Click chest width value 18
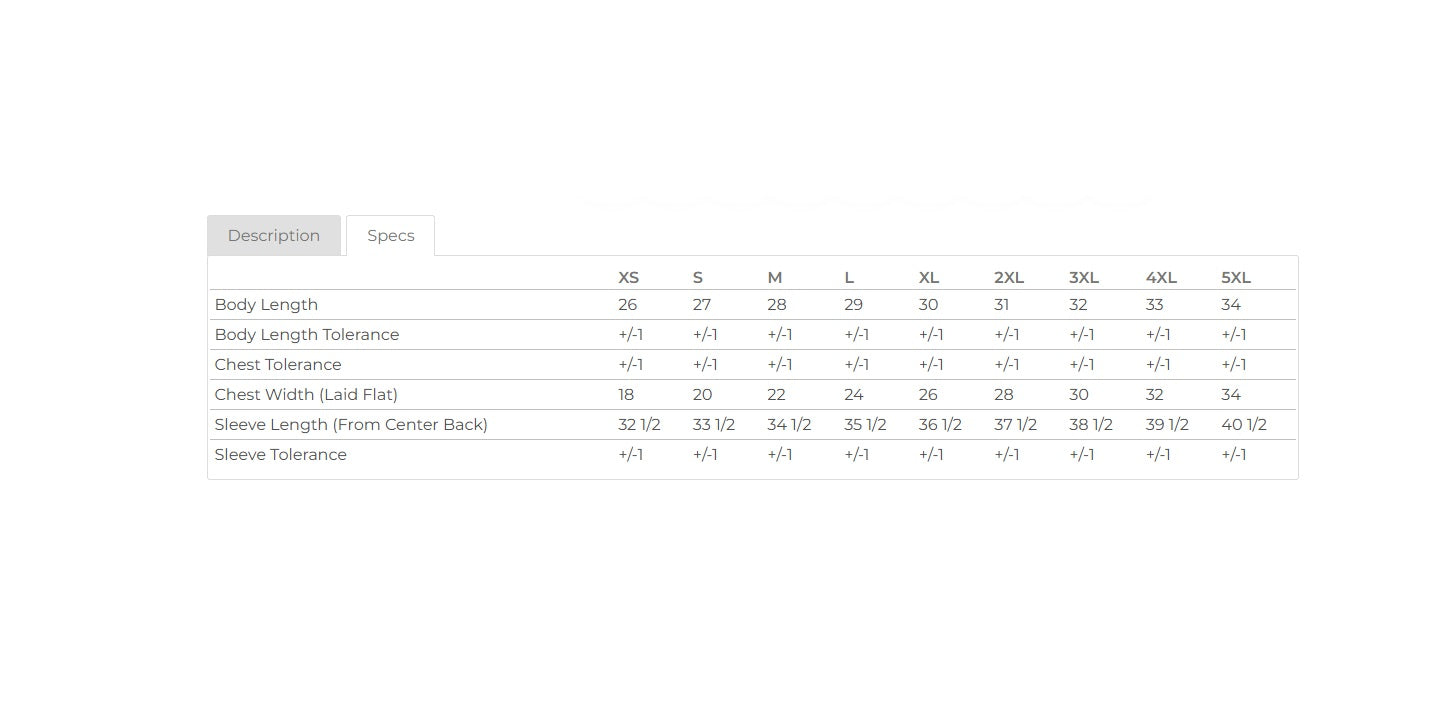 (626, 395)
